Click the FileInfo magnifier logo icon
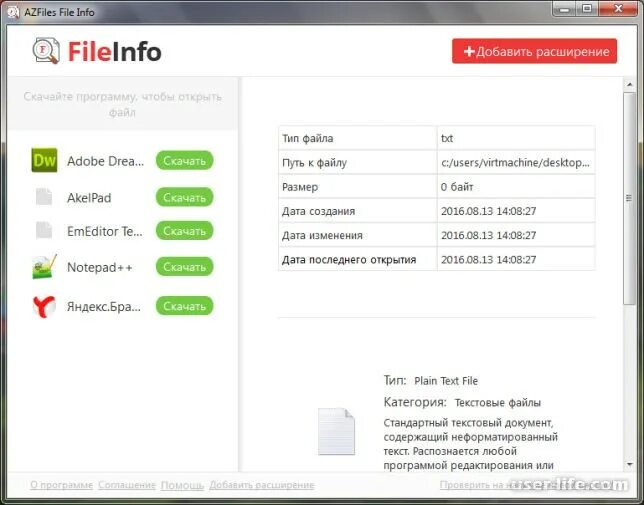The height and width of the screenshot is (505, 644). point(46,51)
